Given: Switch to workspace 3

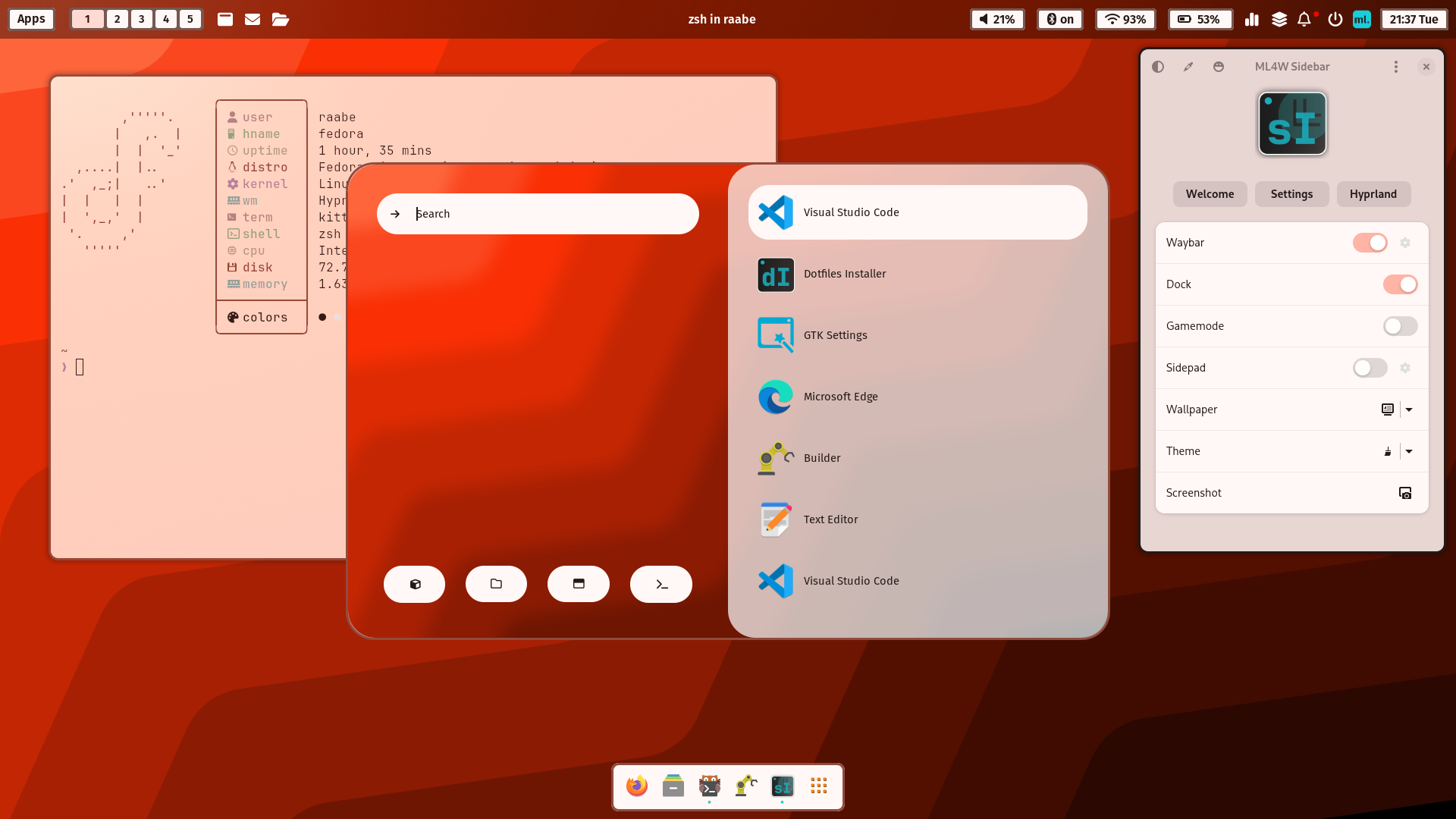Looking at the screenshot, I should tap(141, 20).
